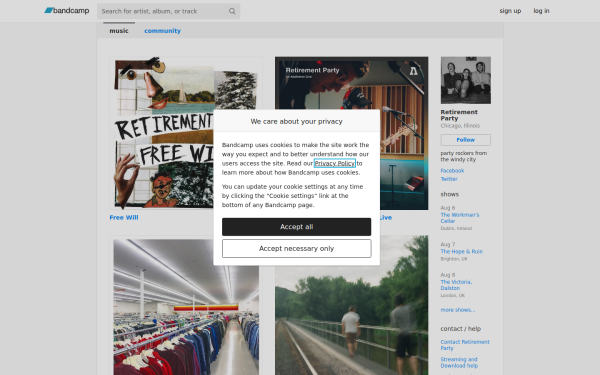The image size is (600, 375).
Task: Click the search magnifier icon
Action: coord(232,11)
